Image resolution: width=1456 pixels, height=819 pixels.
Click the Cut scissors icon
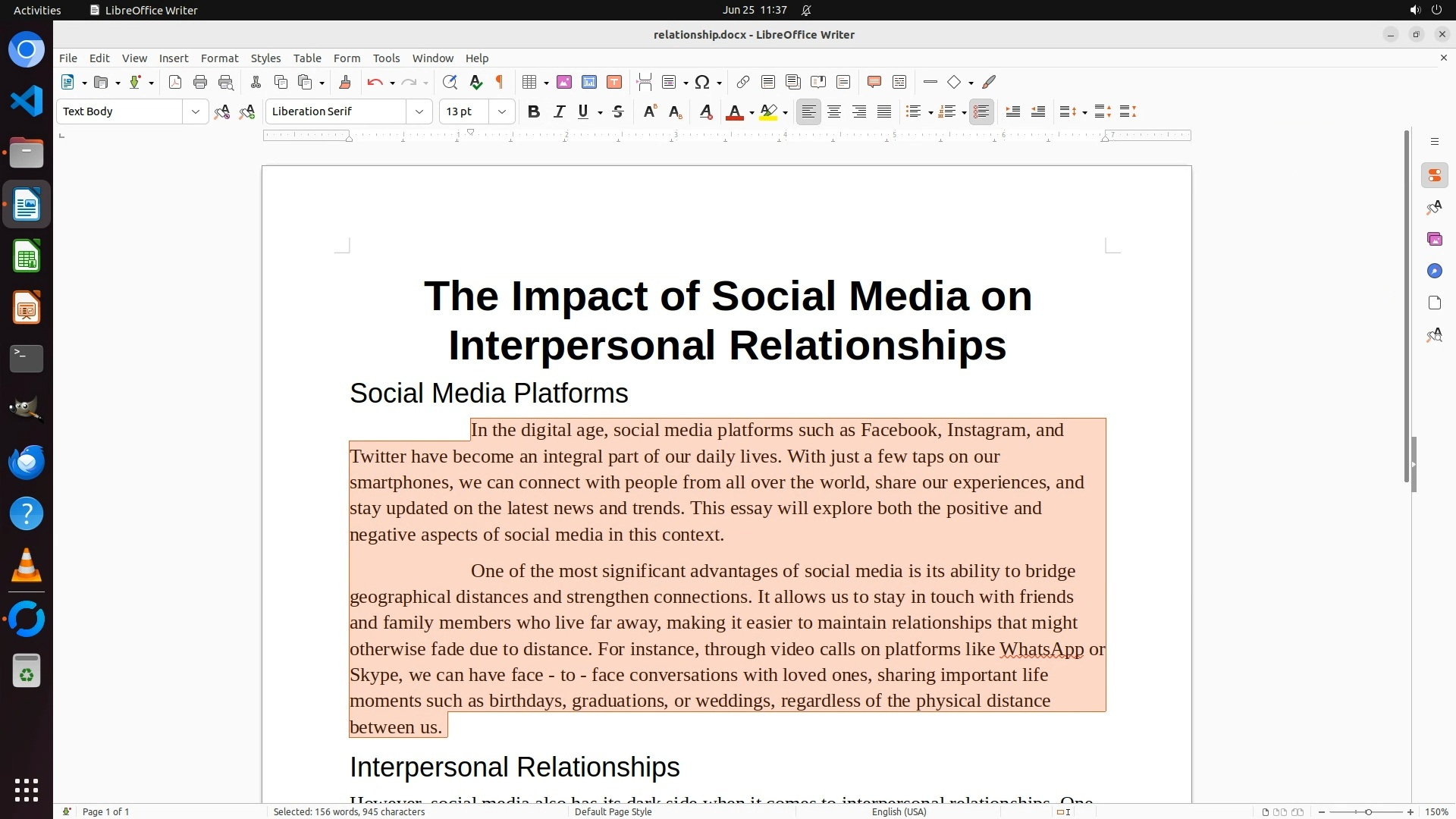[x=256, y=82]
